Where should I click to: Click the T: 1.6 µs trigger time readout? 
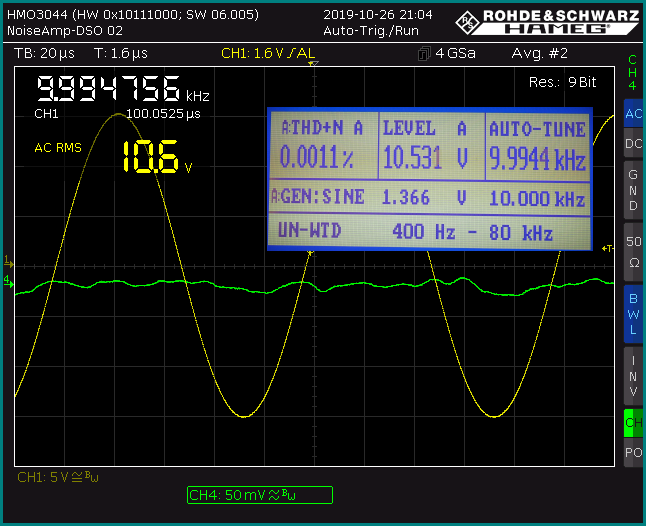(x=121, y=54)
